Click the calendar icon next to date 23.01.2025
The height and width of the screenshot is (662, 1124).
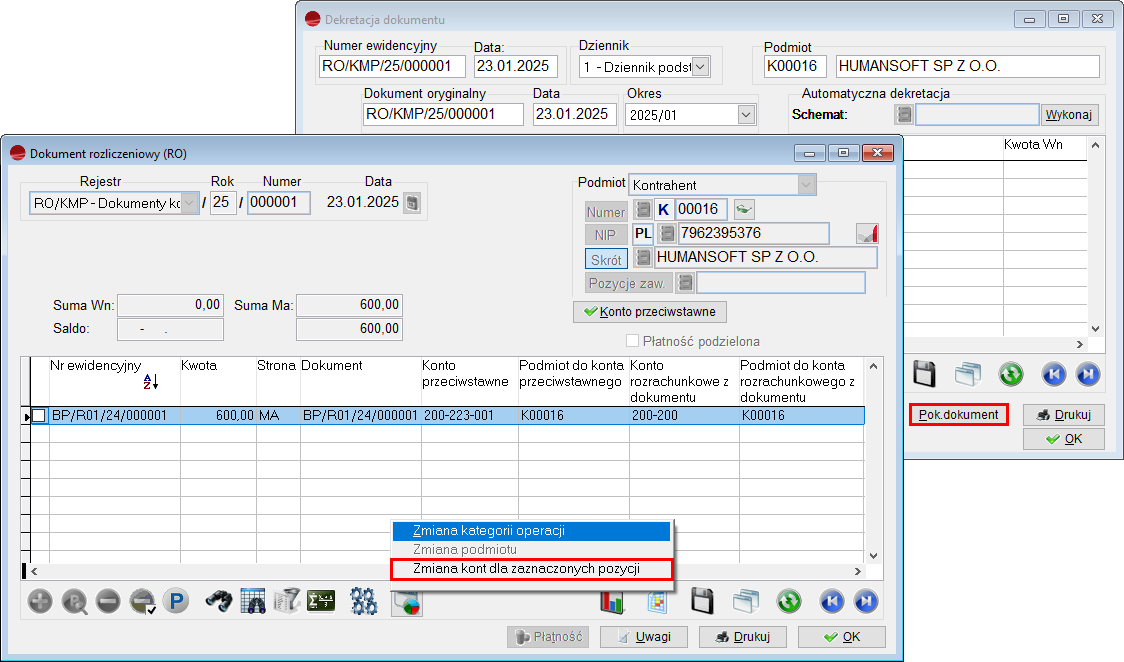pos(412,203)
